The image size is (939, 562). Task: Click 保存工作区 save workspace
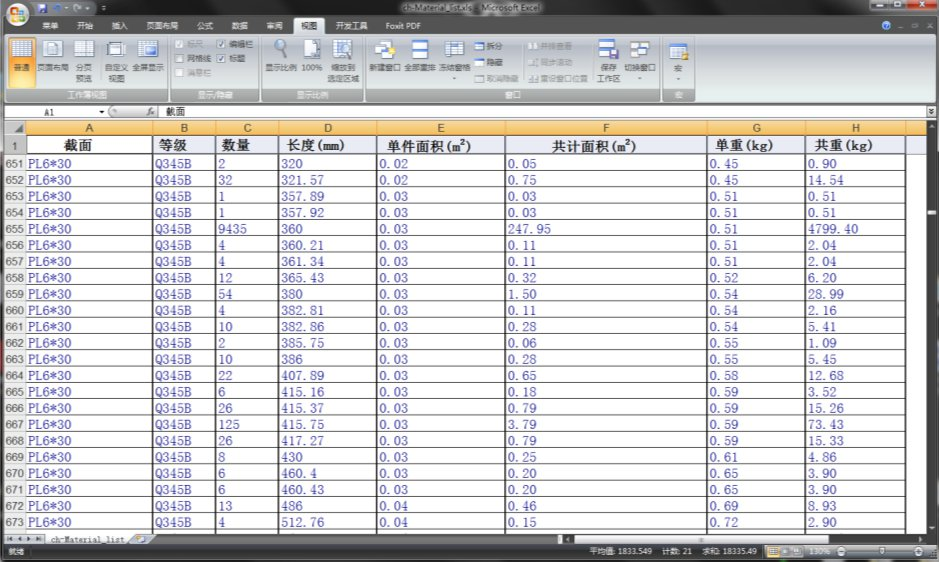(x=608, y=61)
